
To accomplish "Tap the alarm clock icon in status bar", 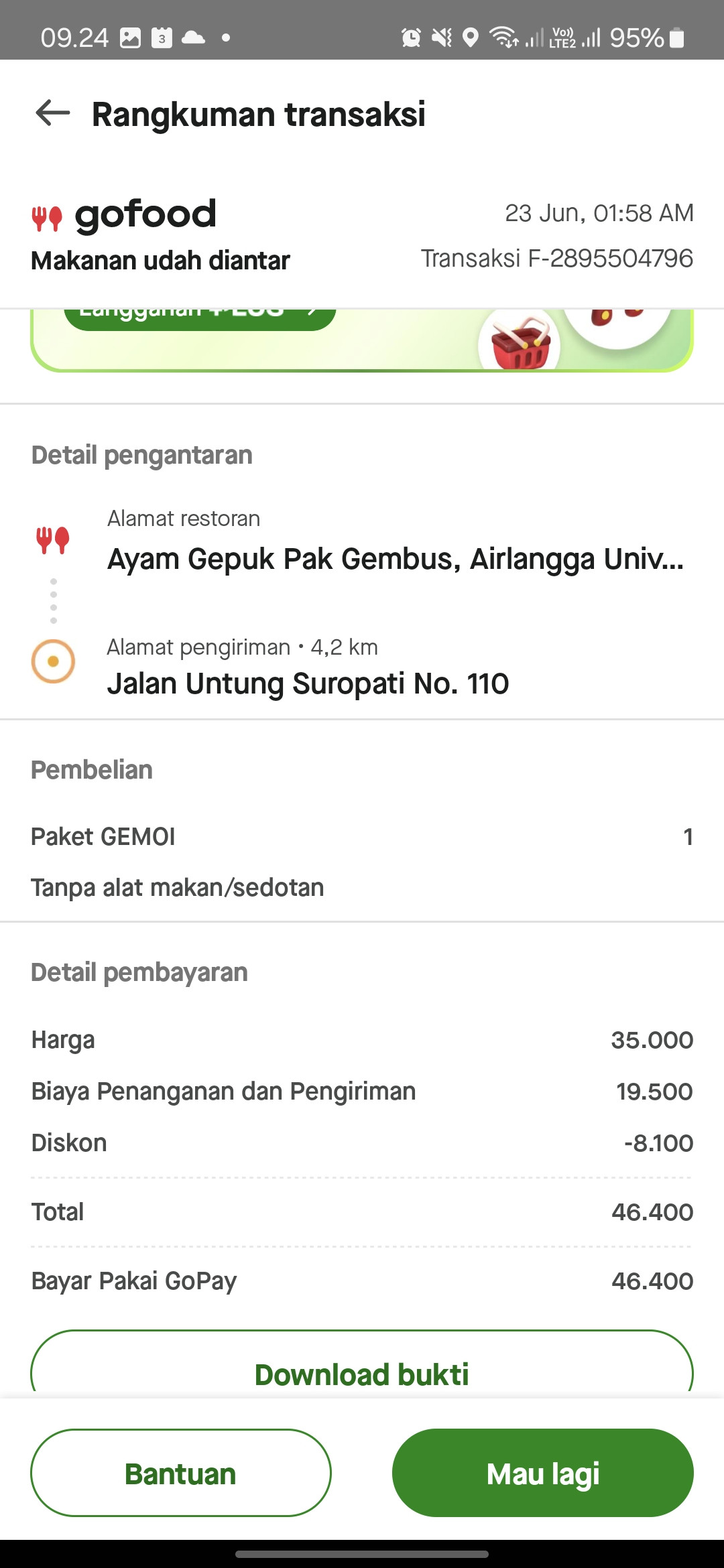I will click(x=411, y=38).
